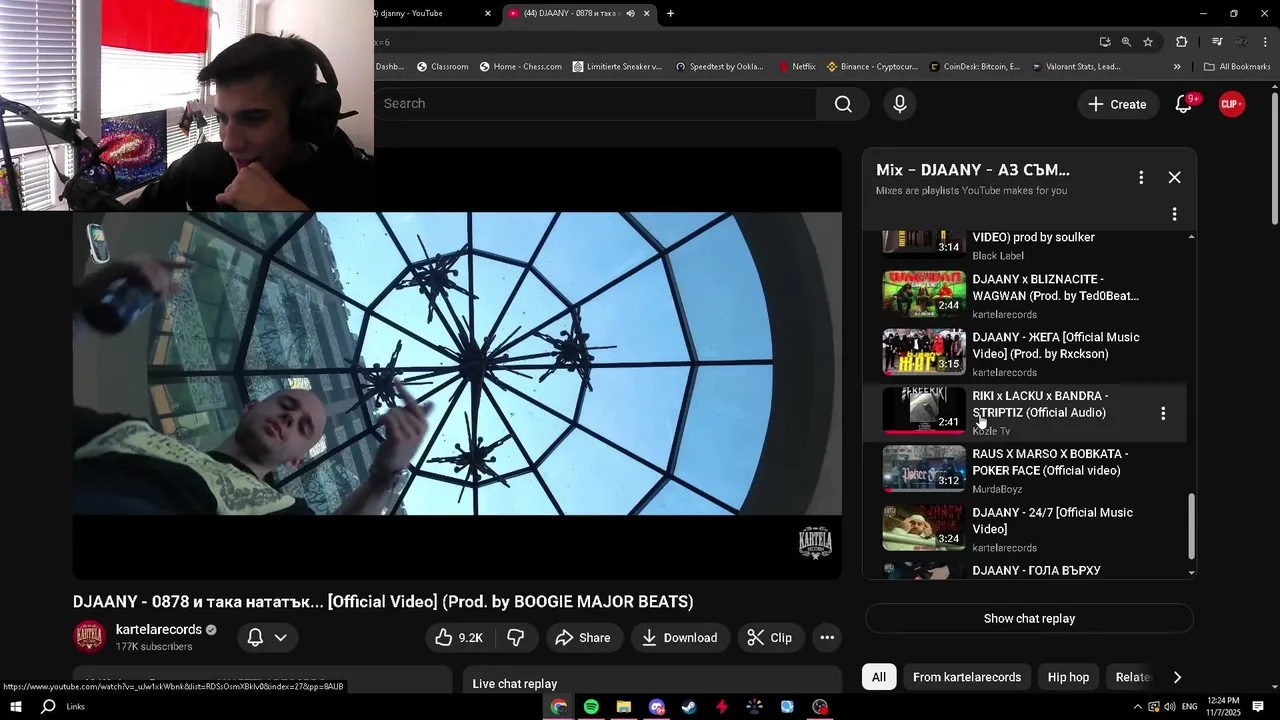
Task: Like the video with 9.2K thumbs up
Action: 459,637
